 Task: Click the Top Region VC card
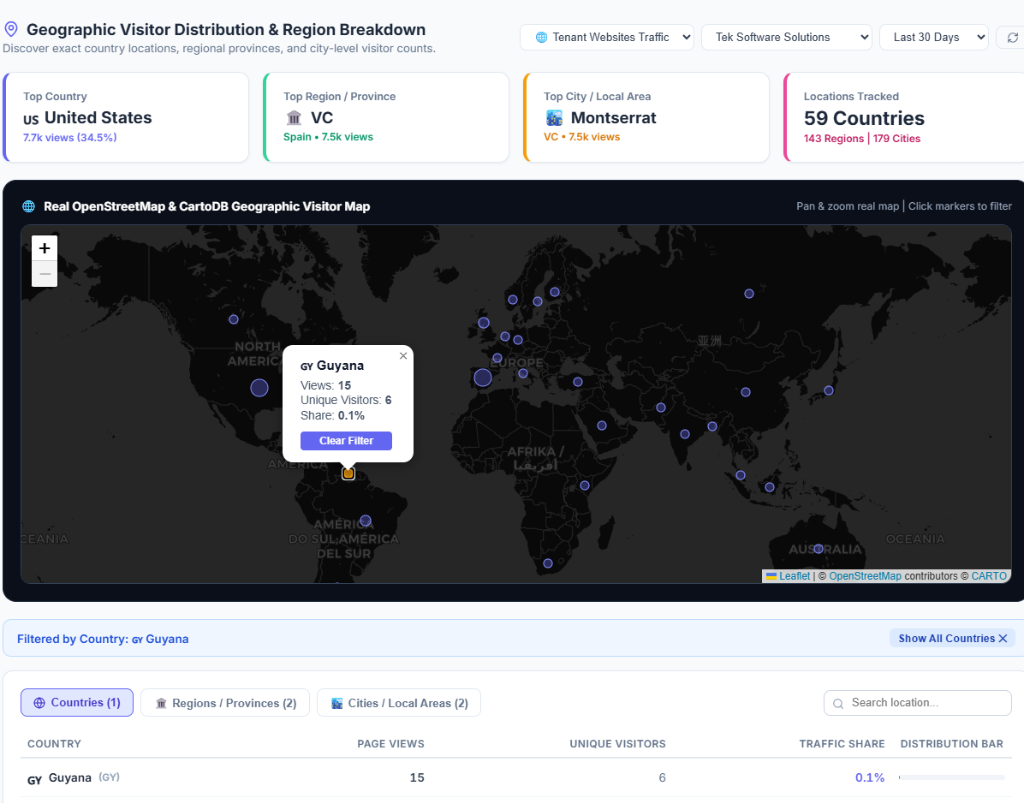click(x=386, y=118)
